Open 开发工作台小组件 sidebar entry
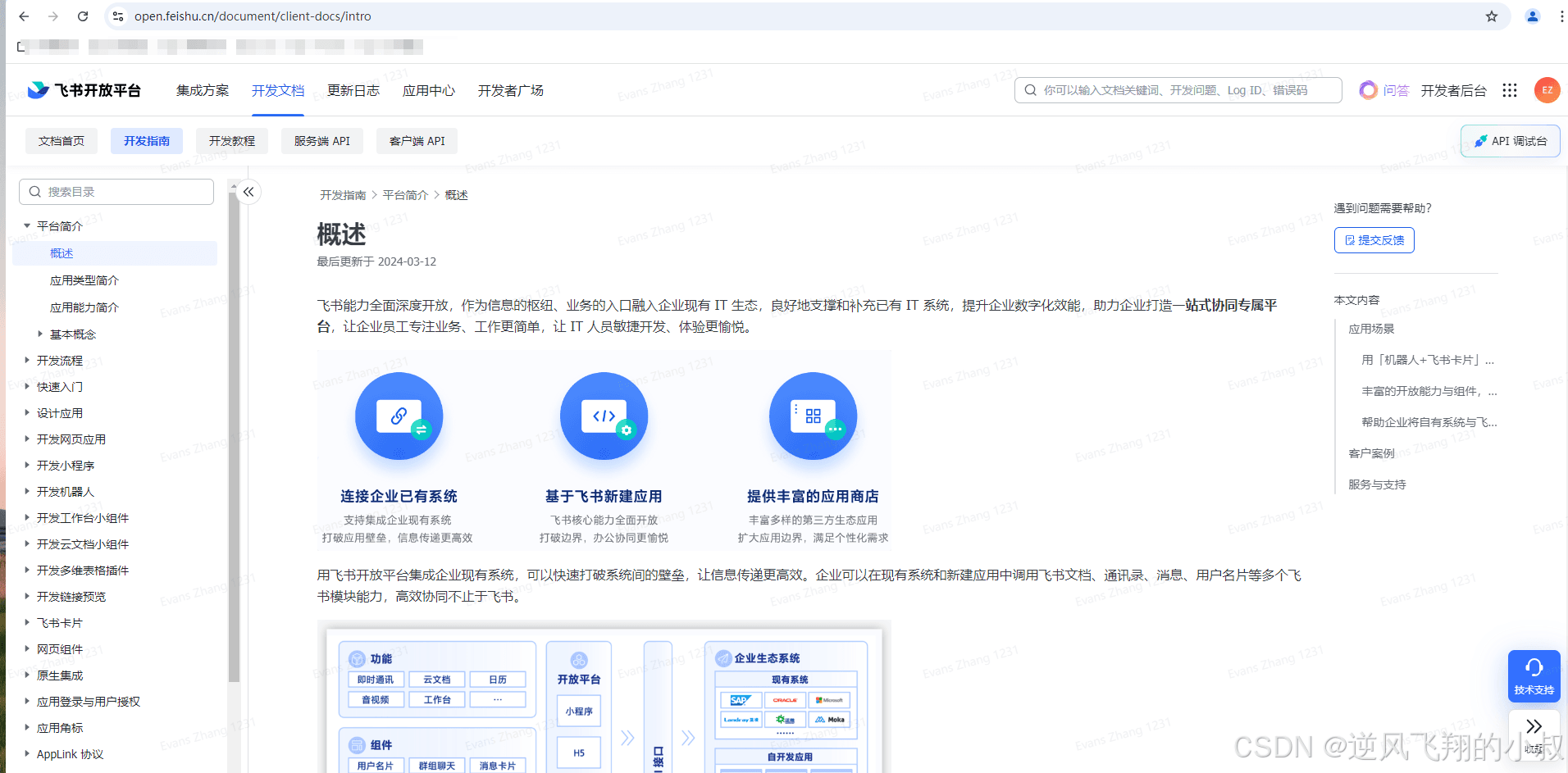This screenshot has height=773, width=1568. [x=83, y=518]
